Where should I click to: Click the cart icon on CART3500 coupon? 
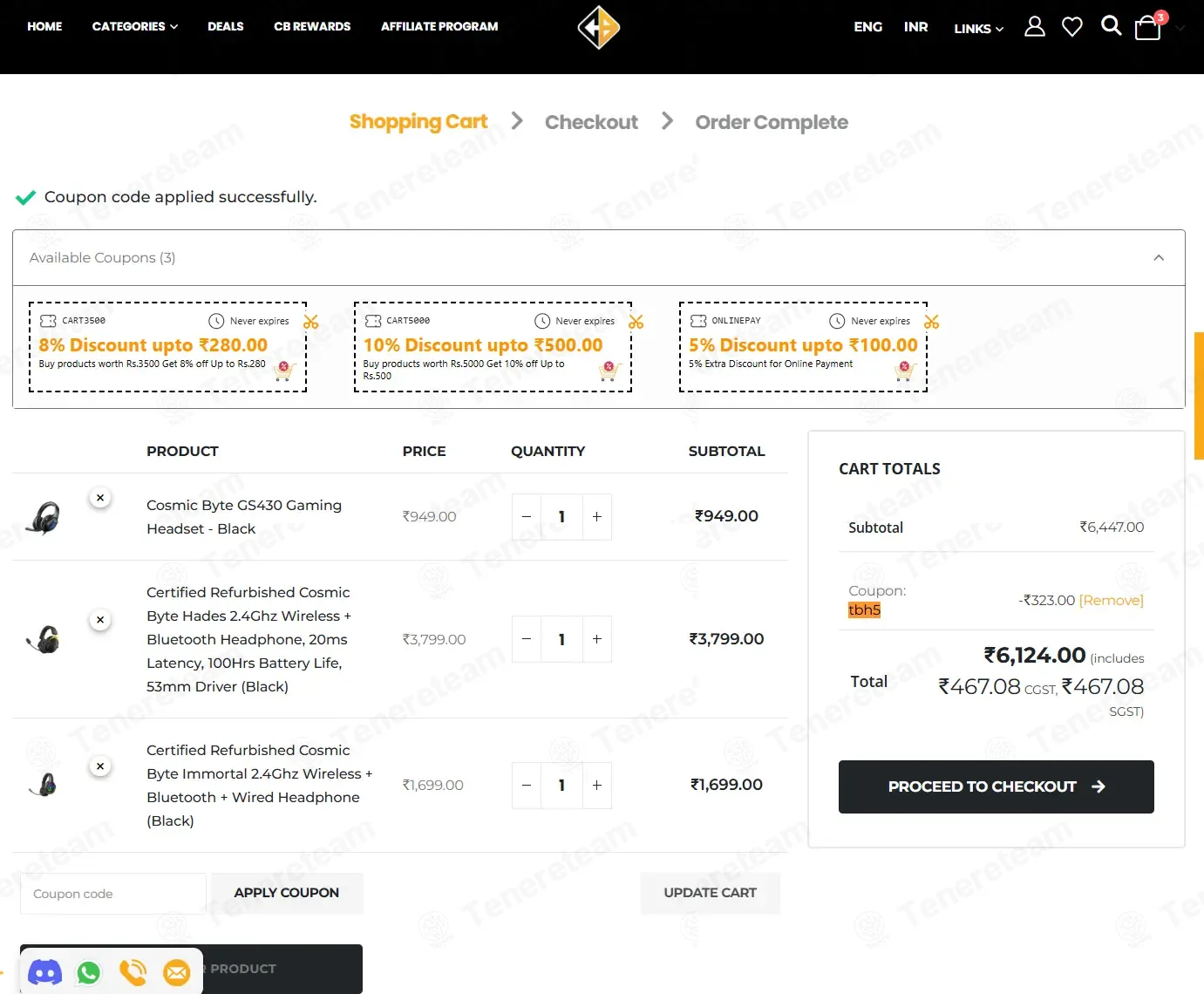284,371
